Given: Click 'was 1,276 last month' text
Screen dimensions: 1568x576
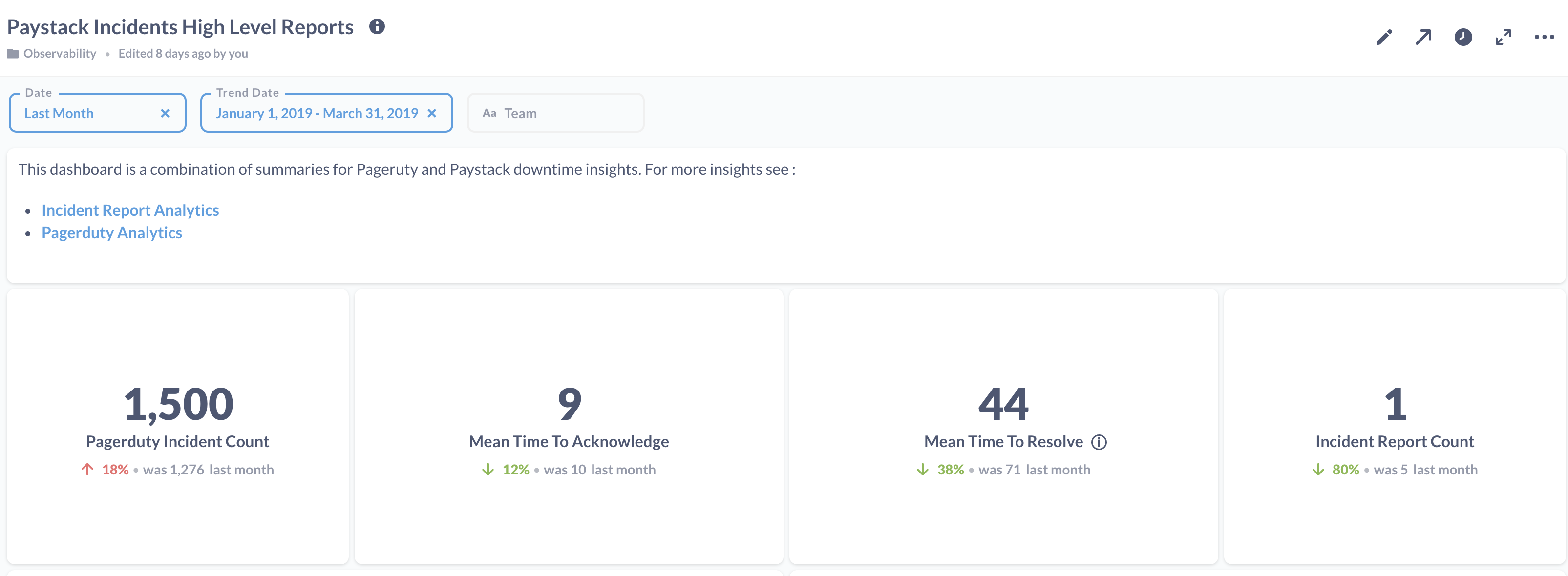Looking at the screenshot, I should 208,470.
